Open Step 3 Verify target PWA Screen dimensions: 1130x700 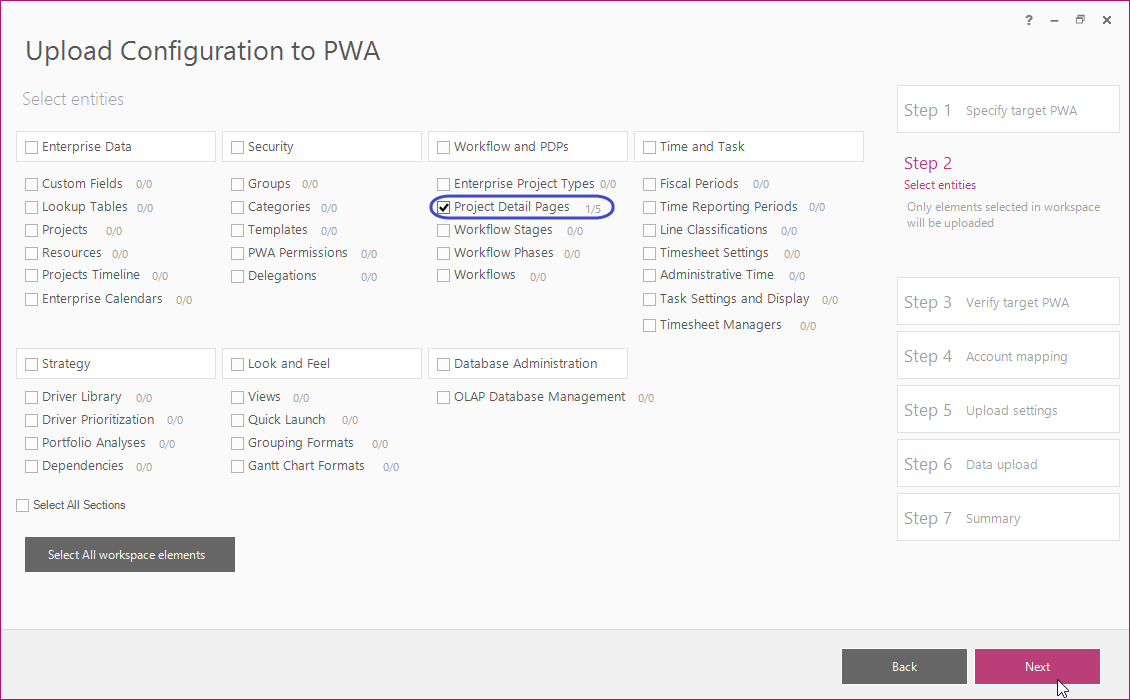[x=1008, y=301]
